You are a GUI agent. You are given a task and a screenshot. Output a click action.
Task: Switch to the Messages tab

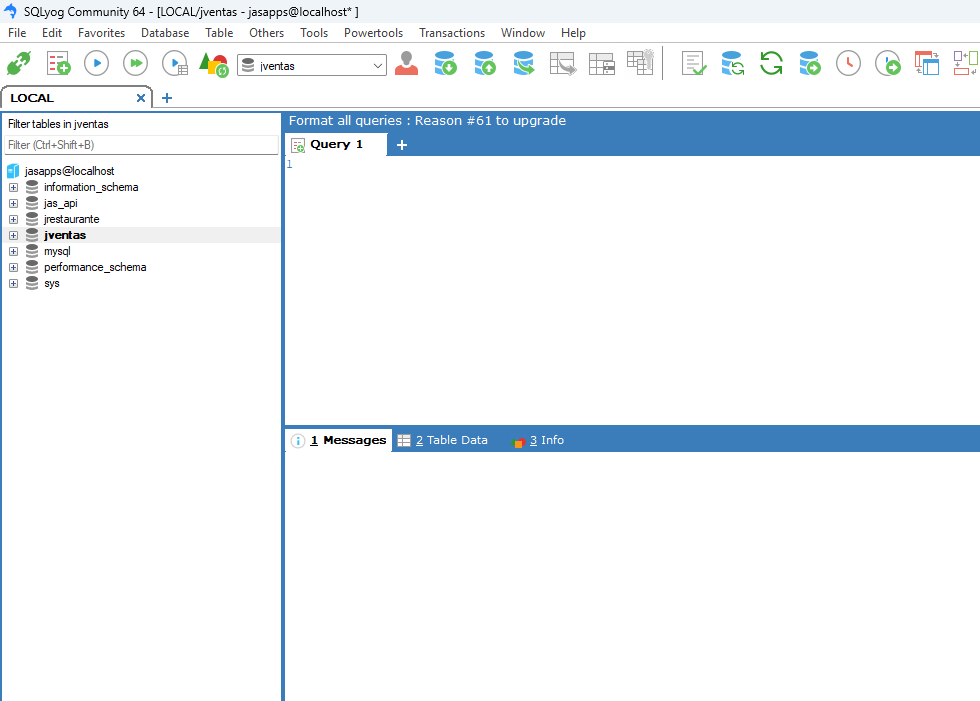(x=339, y=440)
